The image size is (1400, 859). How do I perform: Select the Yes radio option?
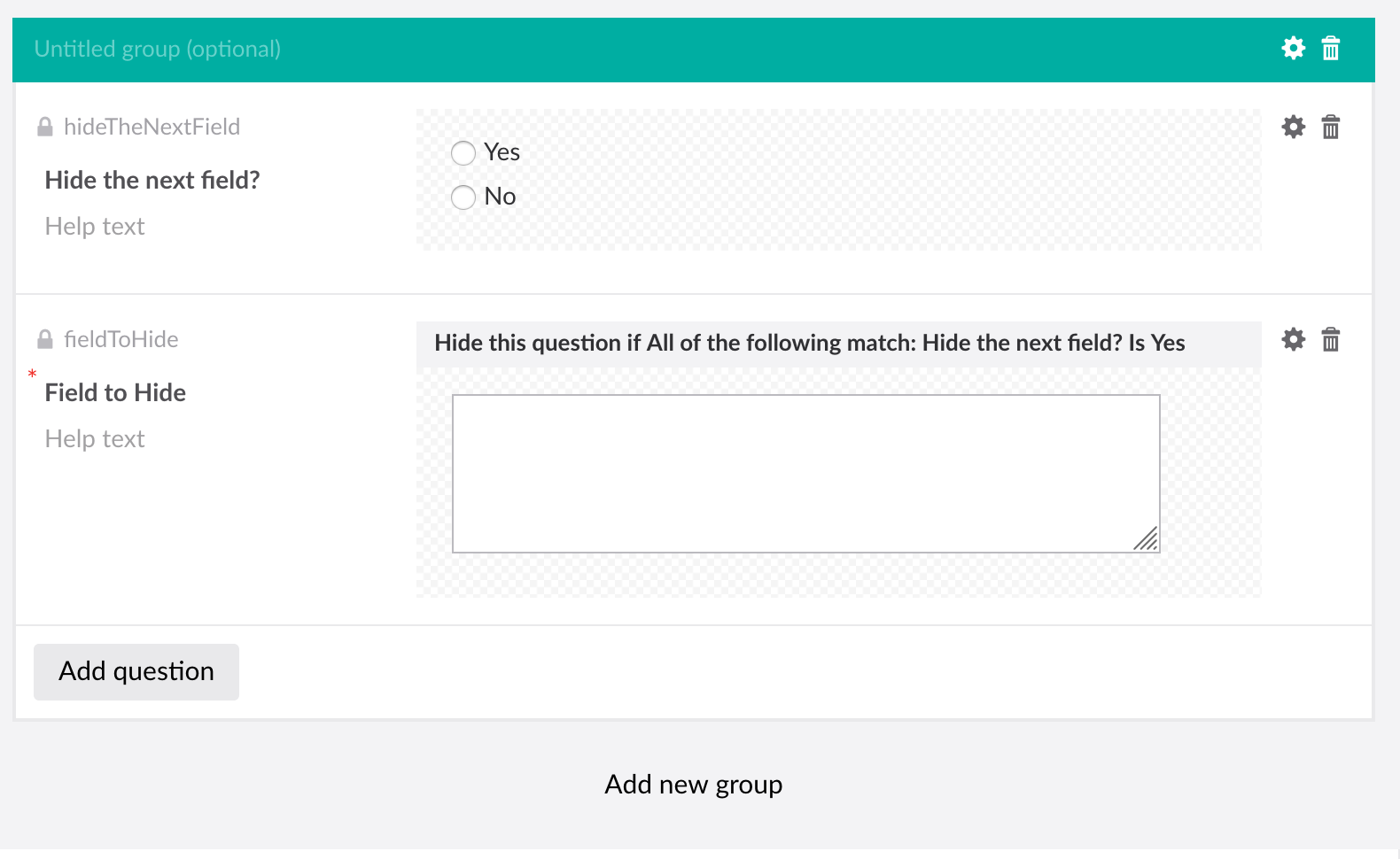click(x=463, y=152)
